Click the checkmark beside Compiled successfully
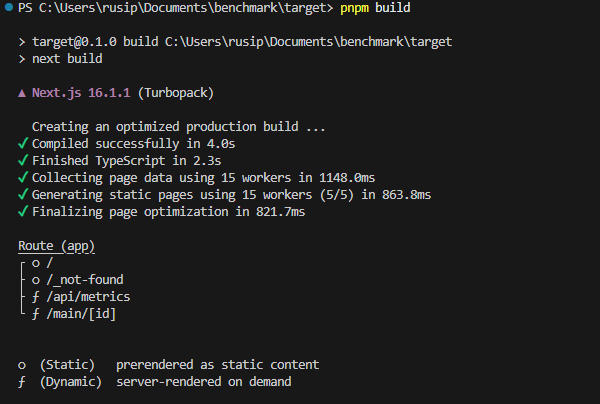 22,144
